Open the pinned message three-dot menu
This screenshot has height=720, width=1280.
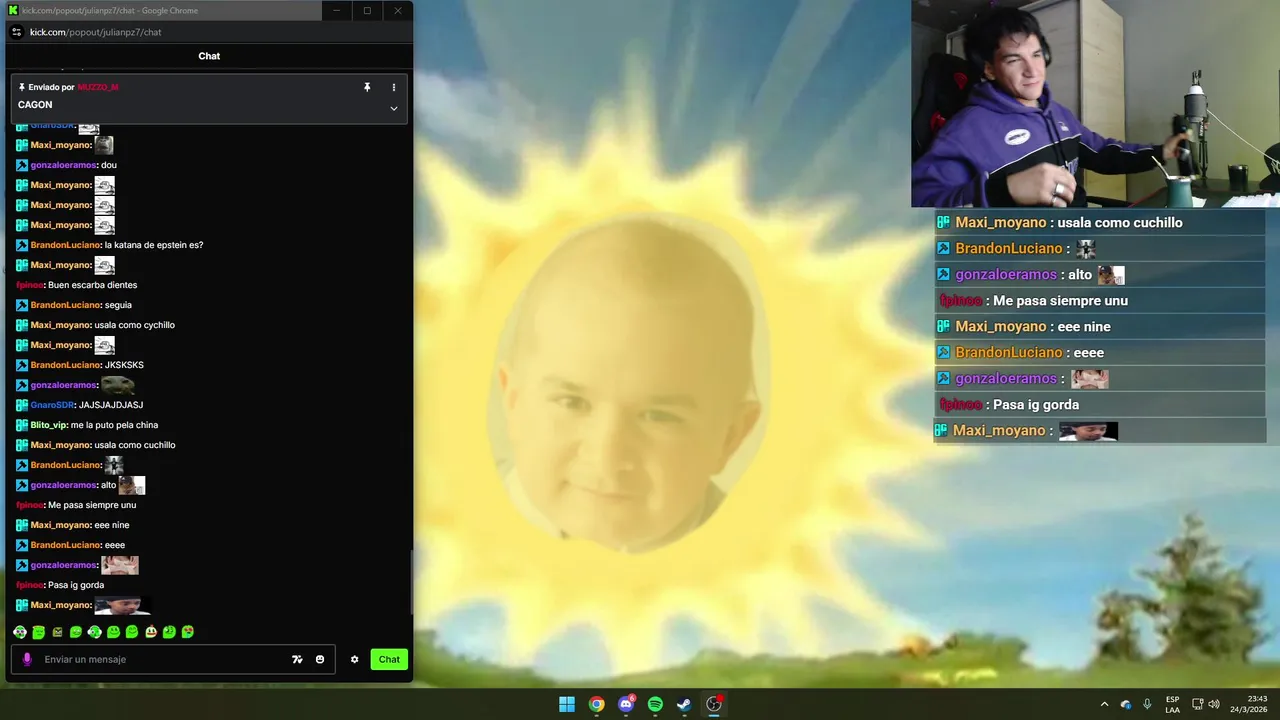pos(393,87)
